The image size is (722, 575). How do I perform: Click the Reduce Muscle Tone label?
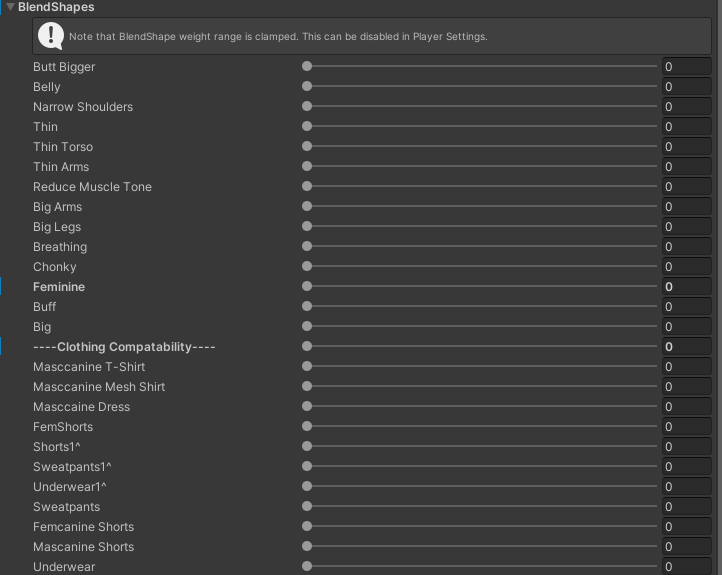pos(92,187)
